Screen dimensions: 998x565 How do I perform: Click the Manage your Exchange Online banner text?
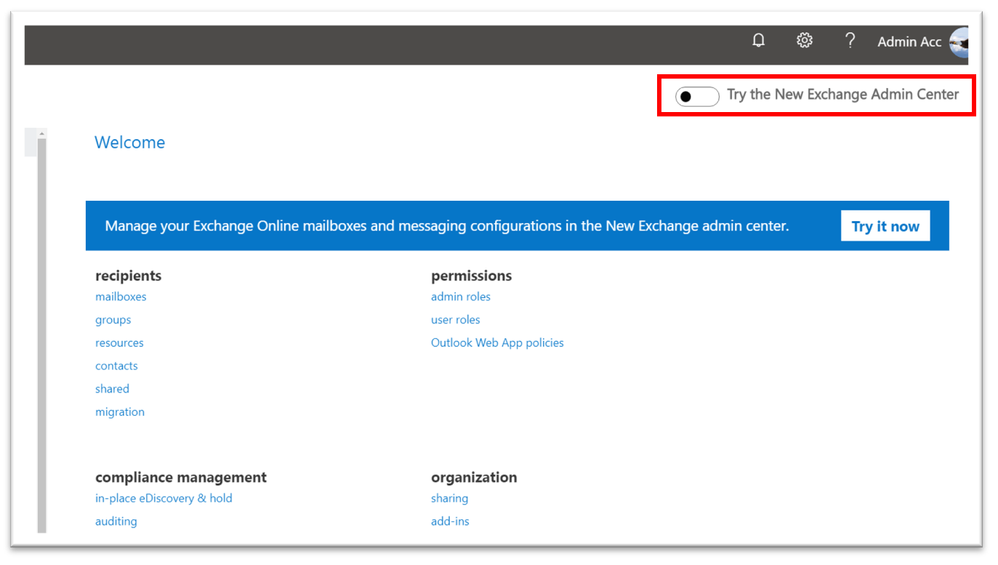(447, 226)
